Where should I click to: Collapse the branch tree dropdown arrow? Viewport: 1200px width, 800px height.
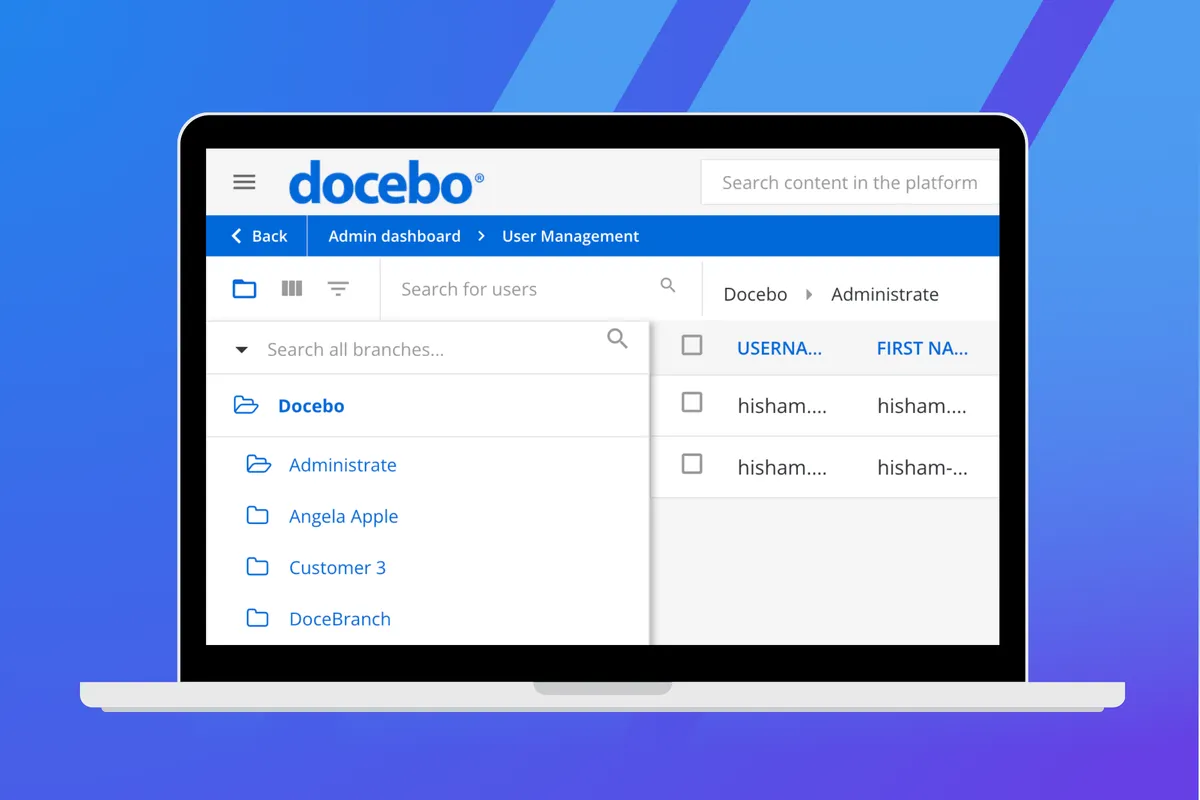click(x=241, y=350)
